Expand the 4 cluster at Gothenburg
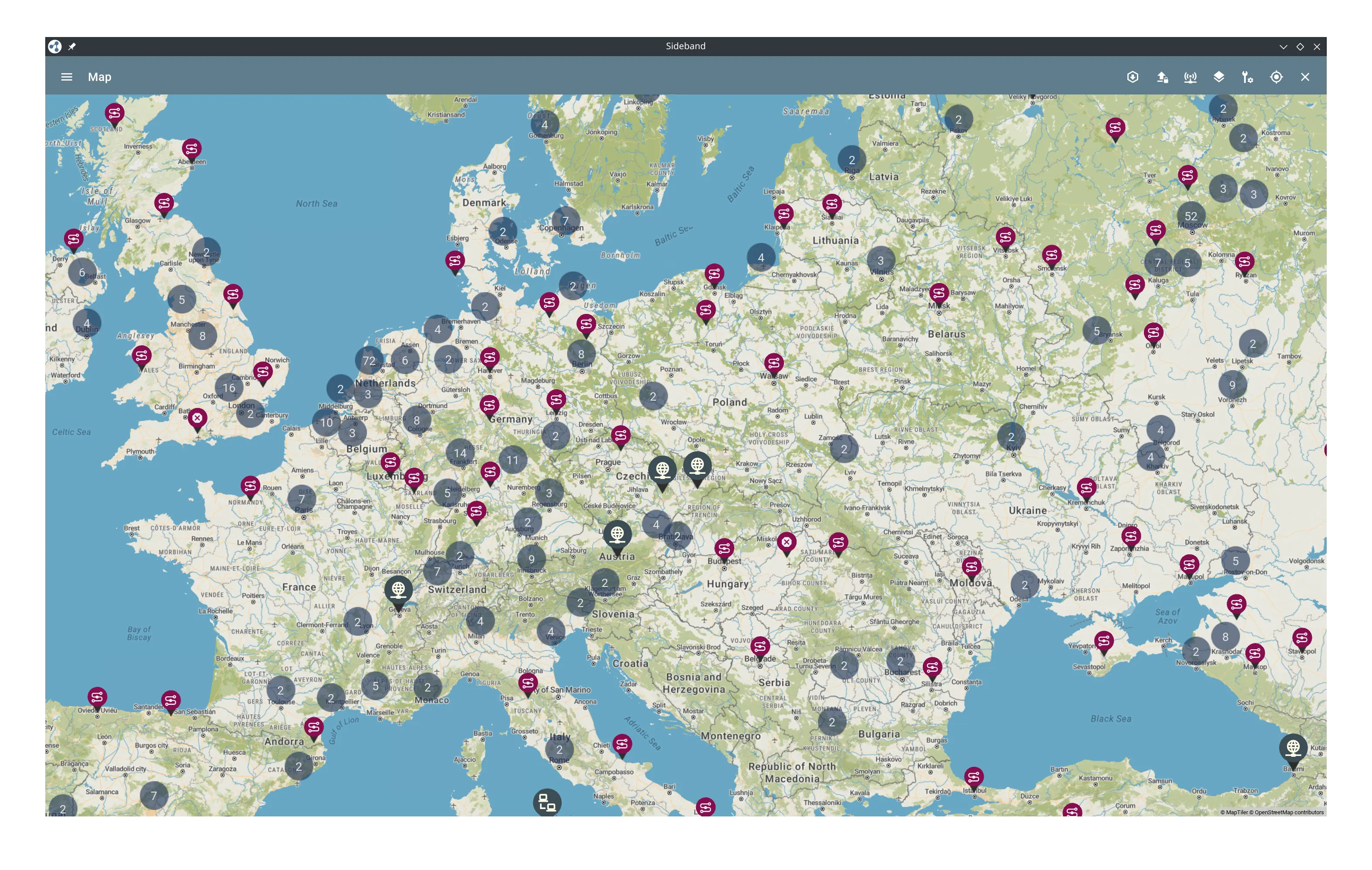The height and width of the screenshot is (870, 1372). tap(545, 124)
